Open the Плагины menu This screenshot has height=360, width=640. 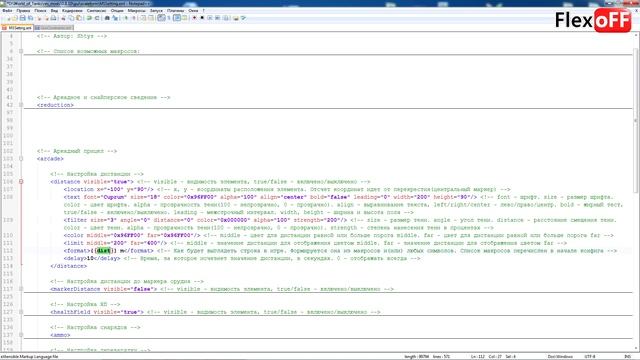[176, 11]
